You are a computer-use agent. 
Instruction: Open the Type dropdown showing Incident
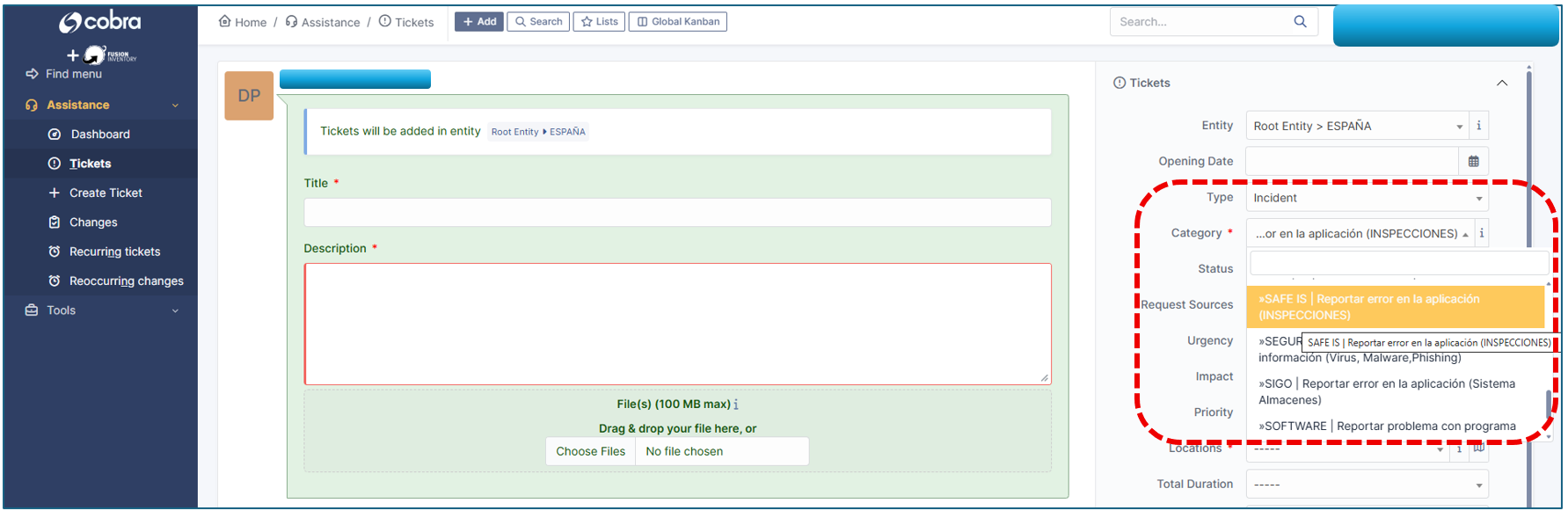click(1366, 199)
